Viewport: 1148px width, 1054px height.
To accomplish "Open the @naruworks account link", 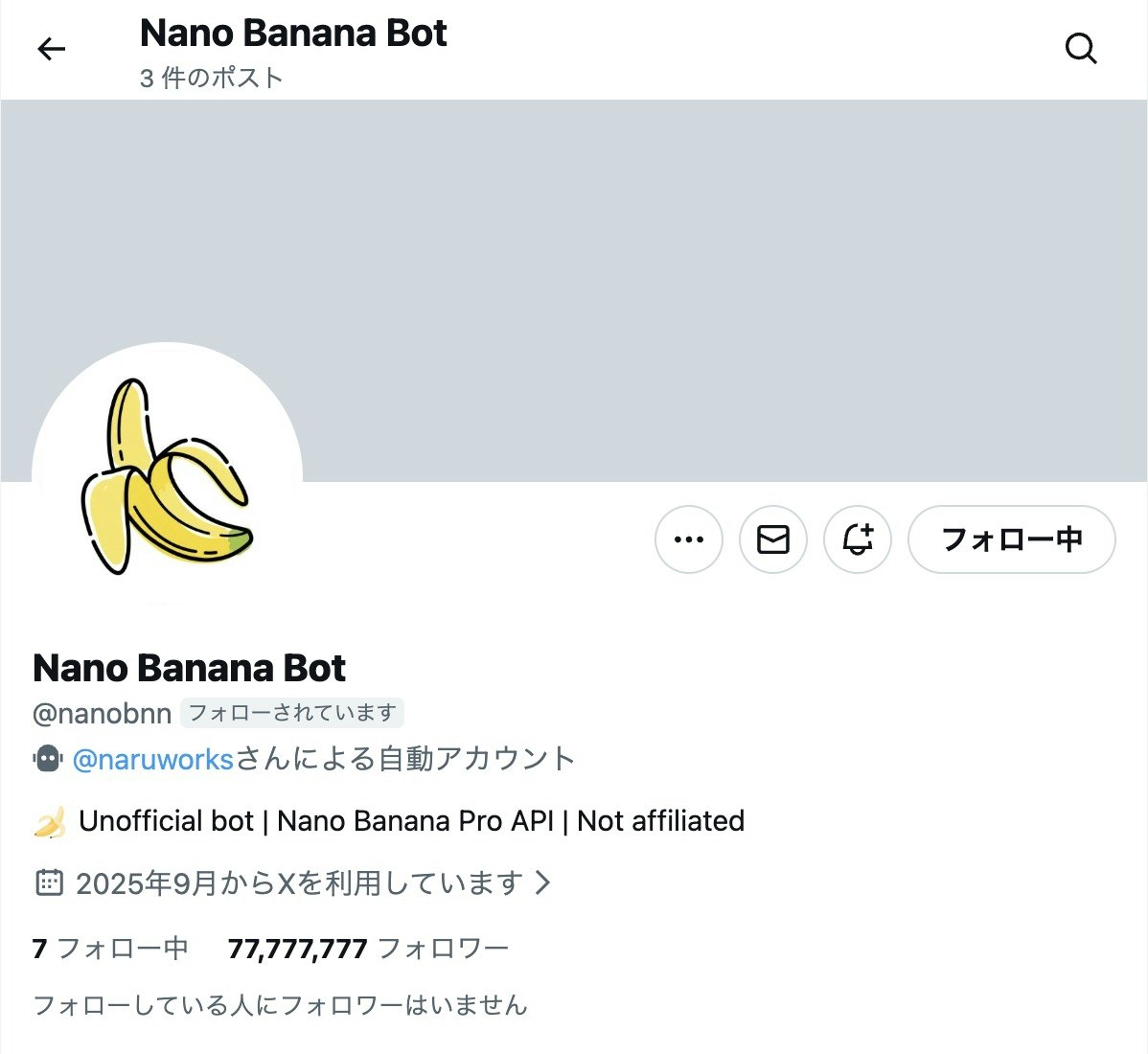I will [x=151, y=758].
